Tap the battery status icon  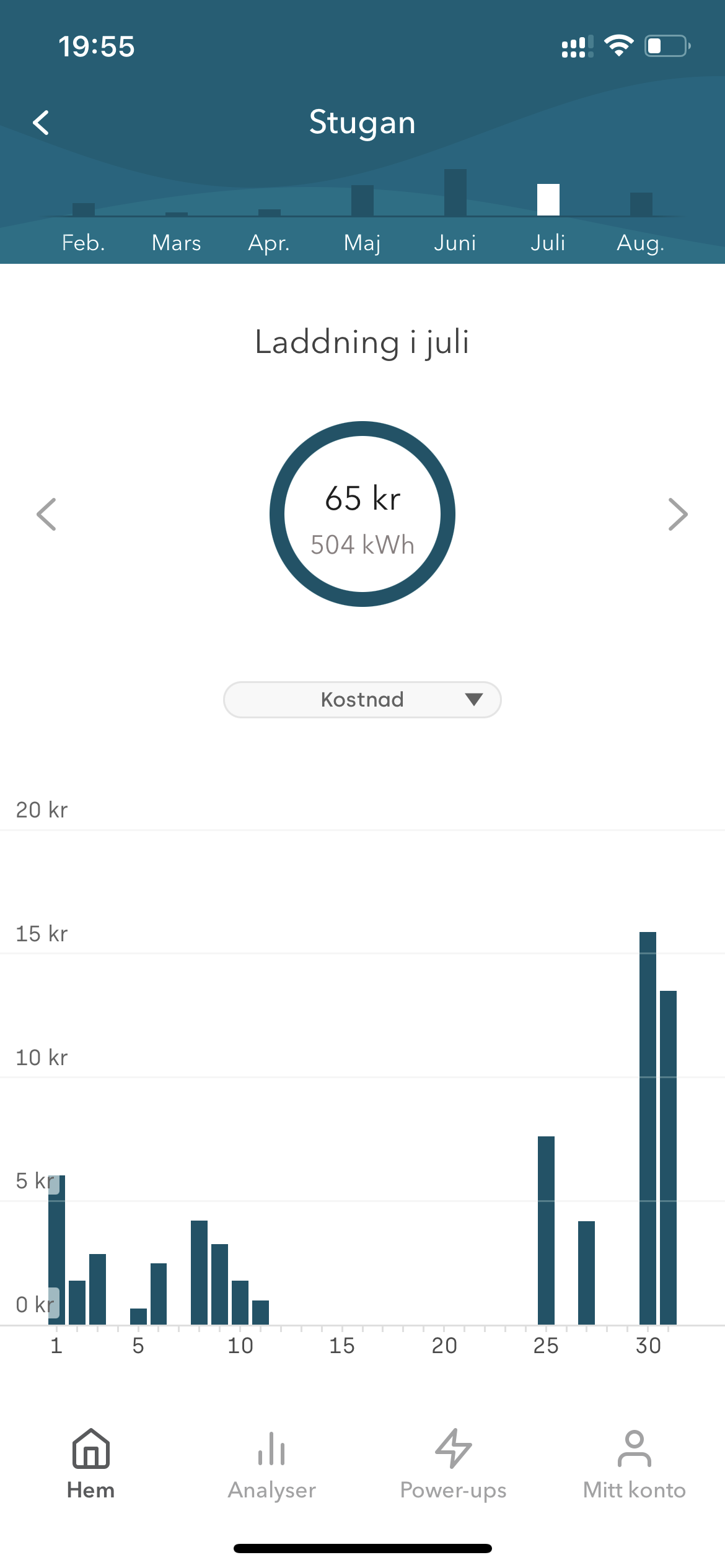[668, 46]
